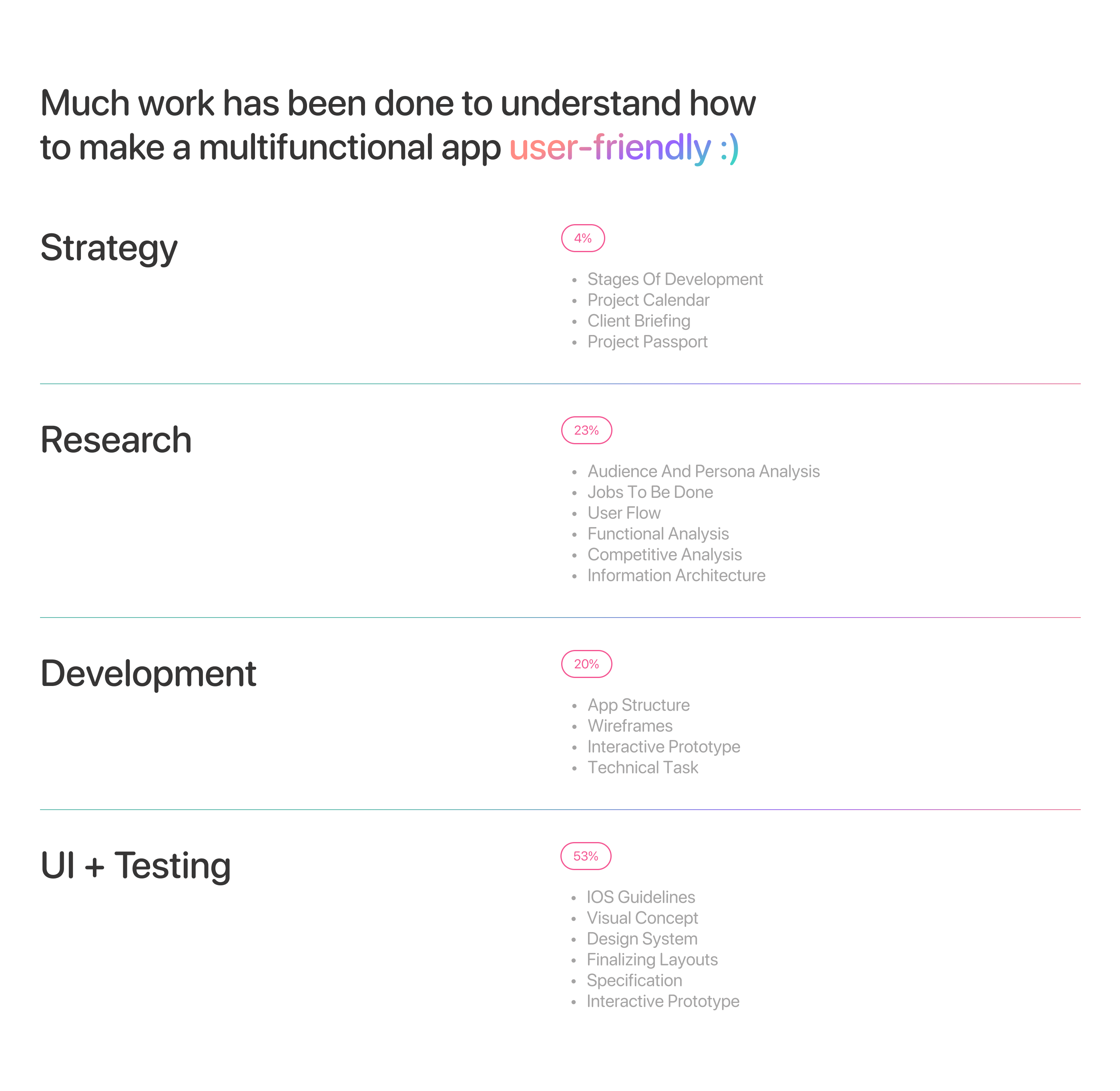This screenshot has width=1120, height=1091.
Task: Click the Competitive Analysis list item
Action: click(664, 555)
